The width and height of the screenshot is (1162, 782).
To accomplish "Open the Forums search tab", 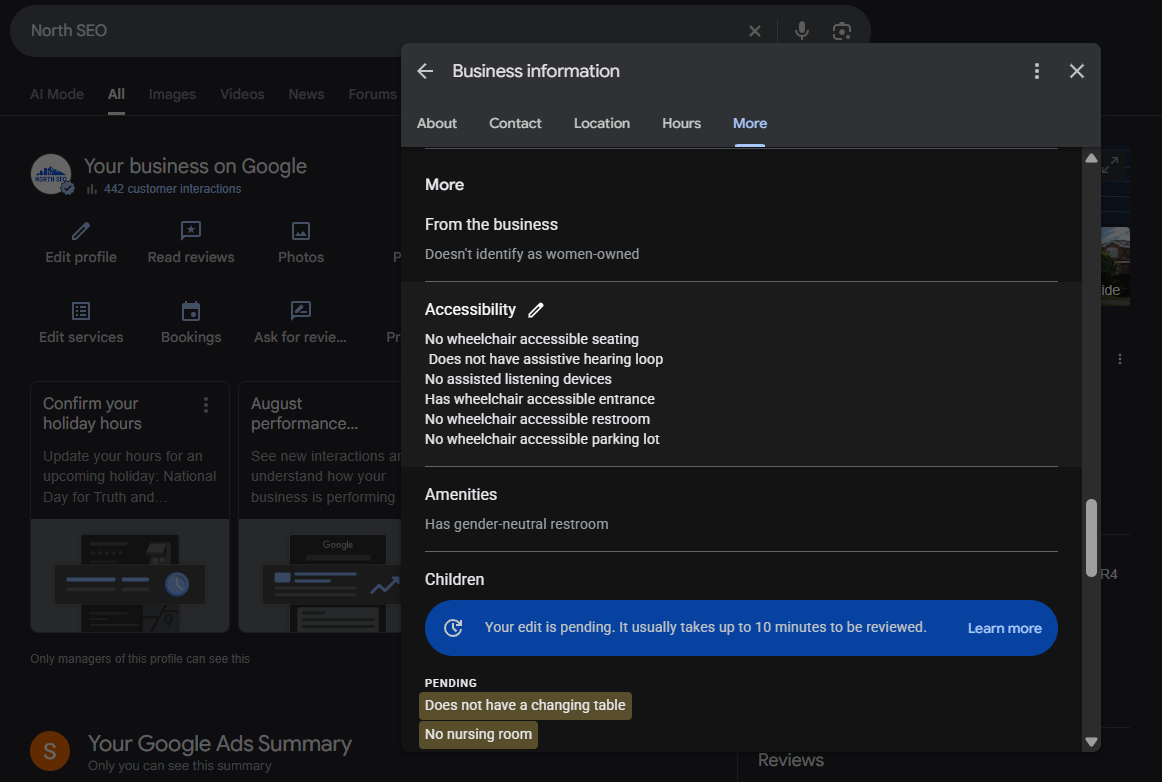I will coord(373,94).
